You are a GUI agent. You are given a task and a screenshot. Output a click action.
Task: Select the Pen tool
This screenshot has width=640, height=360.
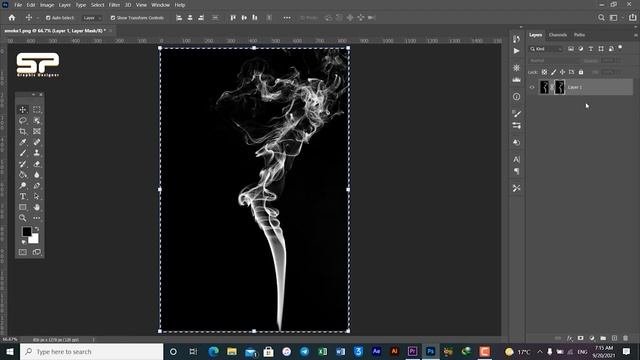click(37, 186)
